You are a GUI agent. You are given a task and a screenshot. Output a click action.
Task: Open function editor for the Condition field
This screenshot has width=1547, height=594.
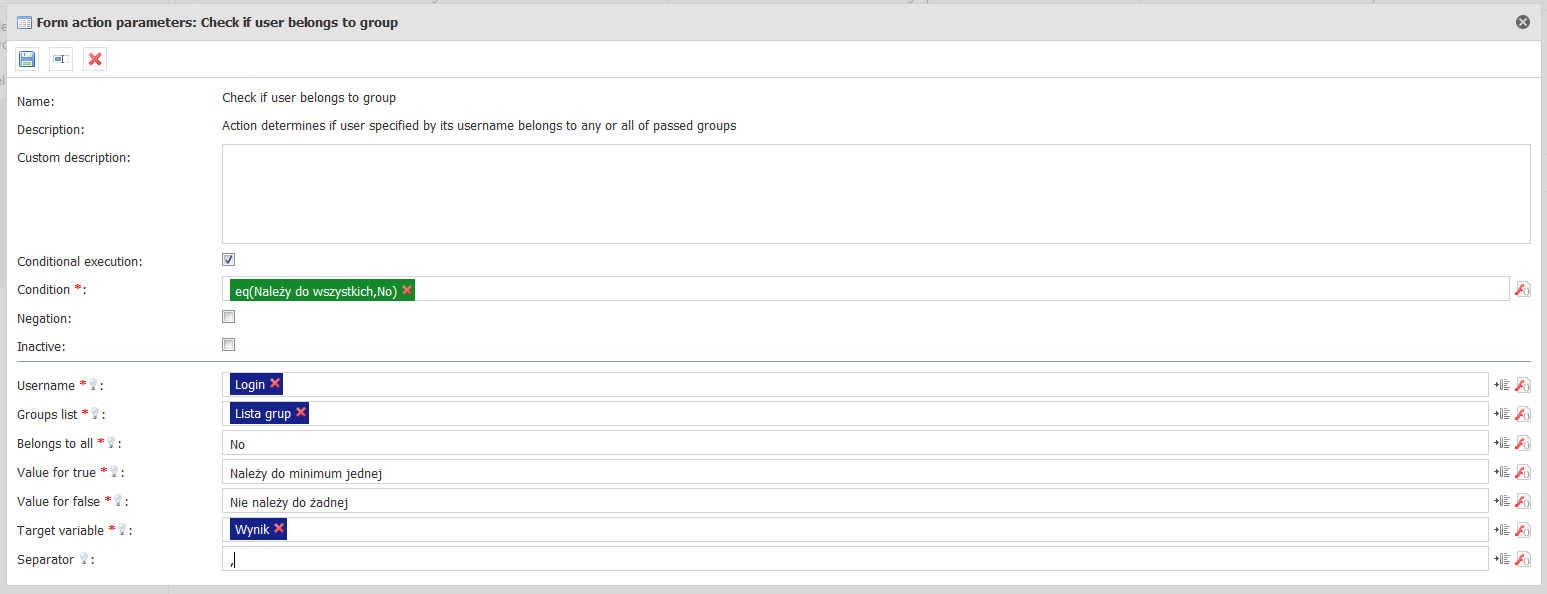[x=1522, y=289]
